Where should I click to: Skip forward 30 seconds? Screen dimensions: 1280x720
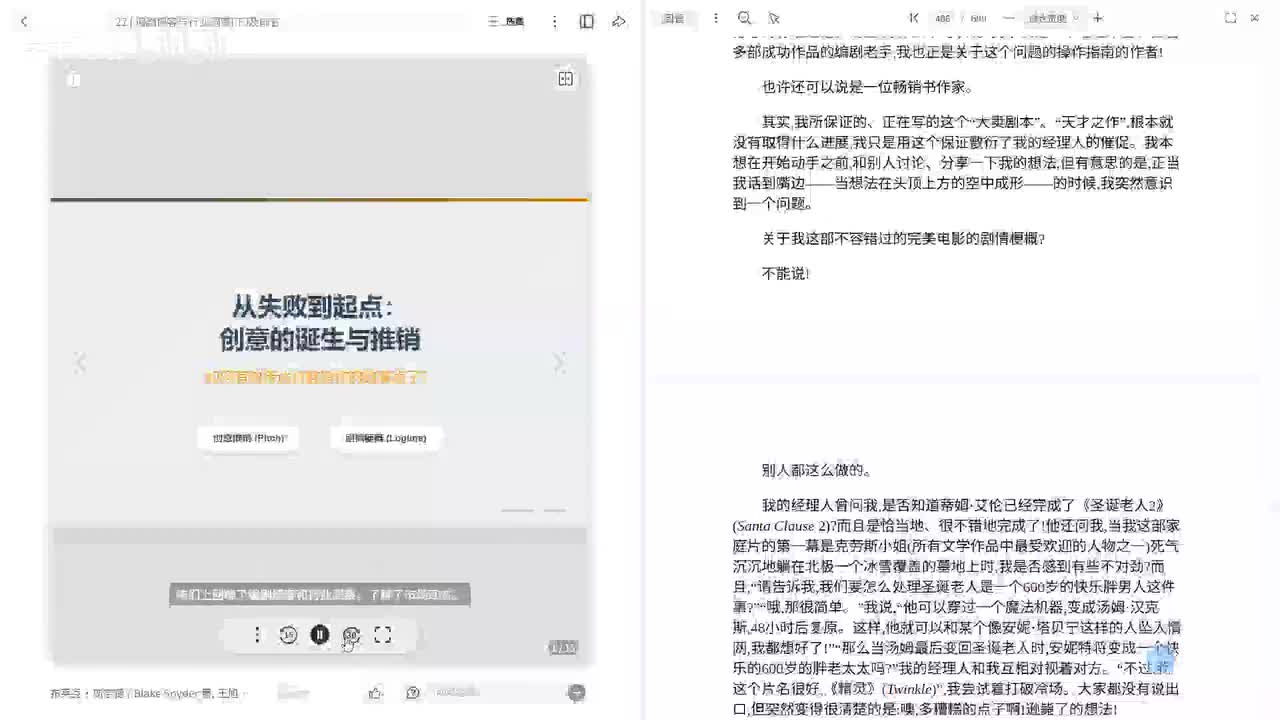pos(351,635)
